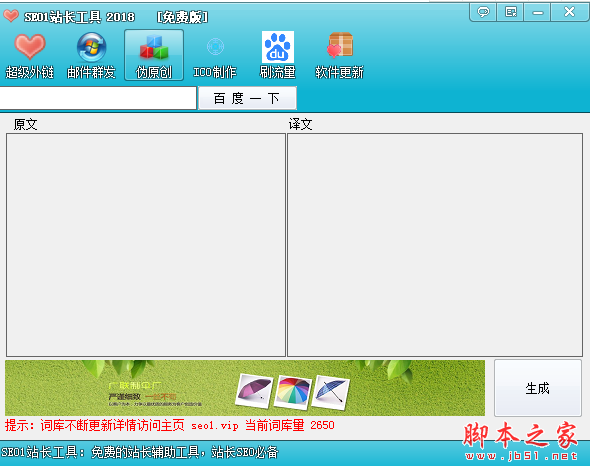Open the speech bubble feedback icon

(x=483, y=12)
